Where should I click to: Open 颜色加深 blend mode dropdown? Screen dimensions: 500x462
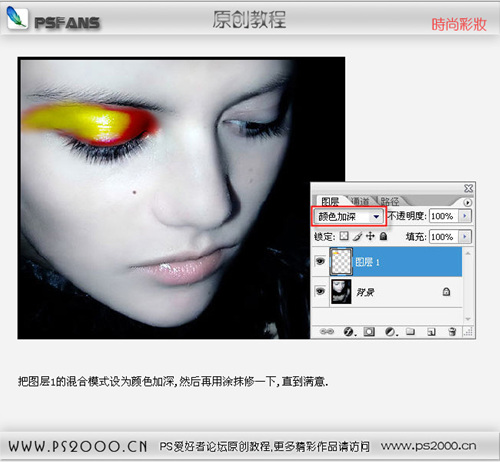pos(349,217)
